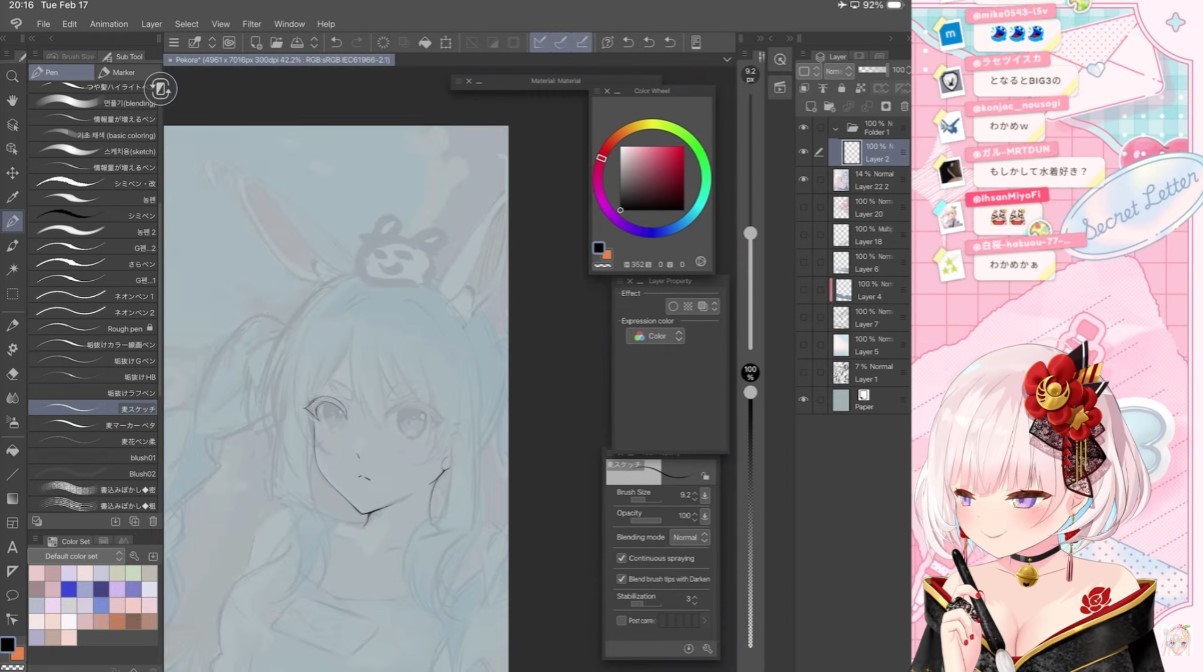Click the Undo arrow in the command bar

click(336, 42)
